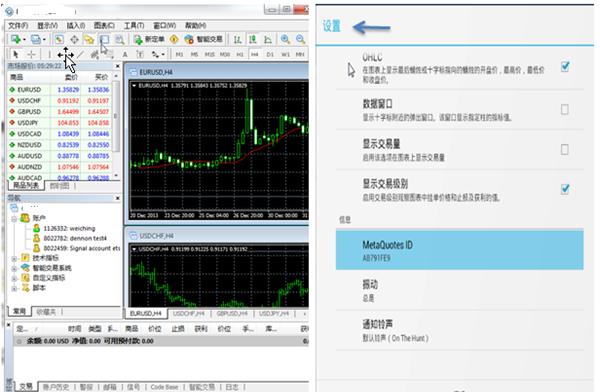Viewport: 600px width, 392px height.
Task: Open the 通知铃声 setting
Action: coord(460,330)
